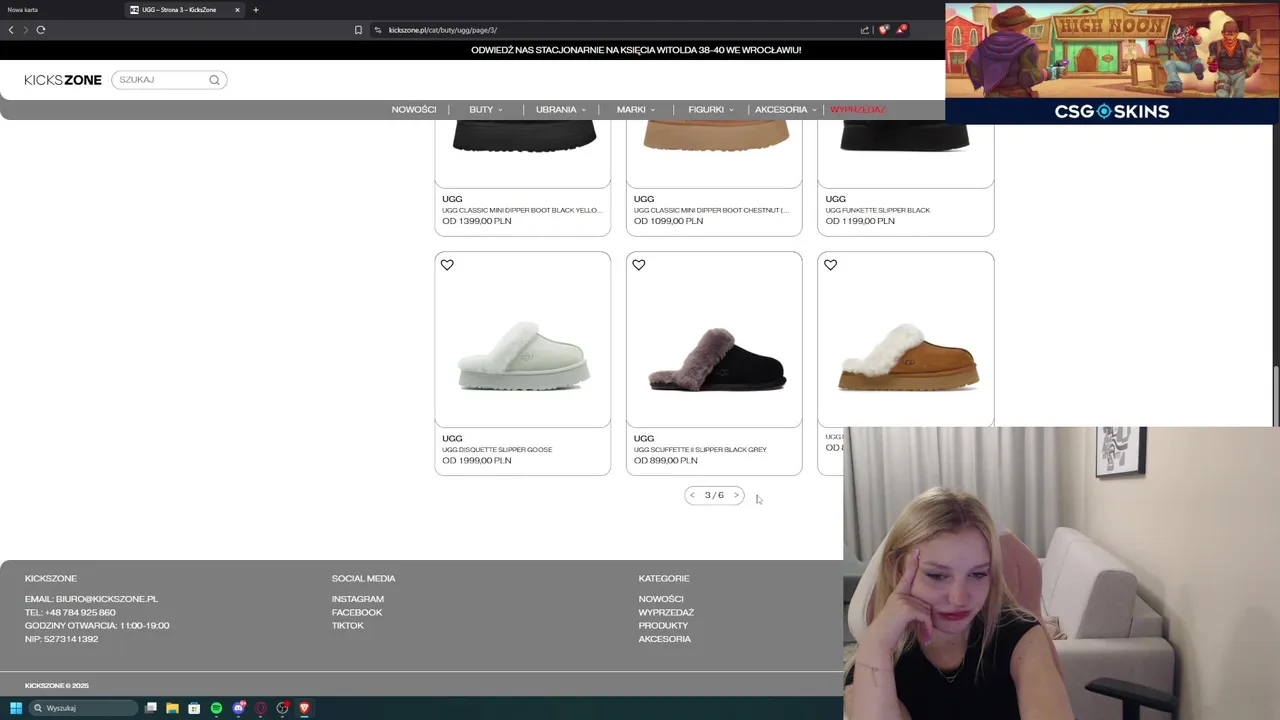
Task: Click the OD 1399,00 PLN price
Action: [x=477, y=221]
